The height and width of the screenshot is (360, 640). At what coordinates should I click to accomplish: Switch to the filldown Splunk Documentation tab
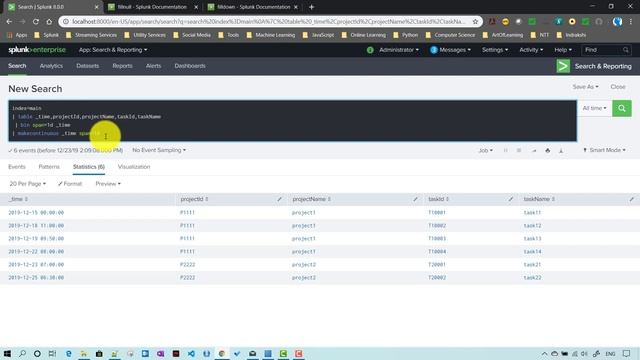(x=253, y=7)
